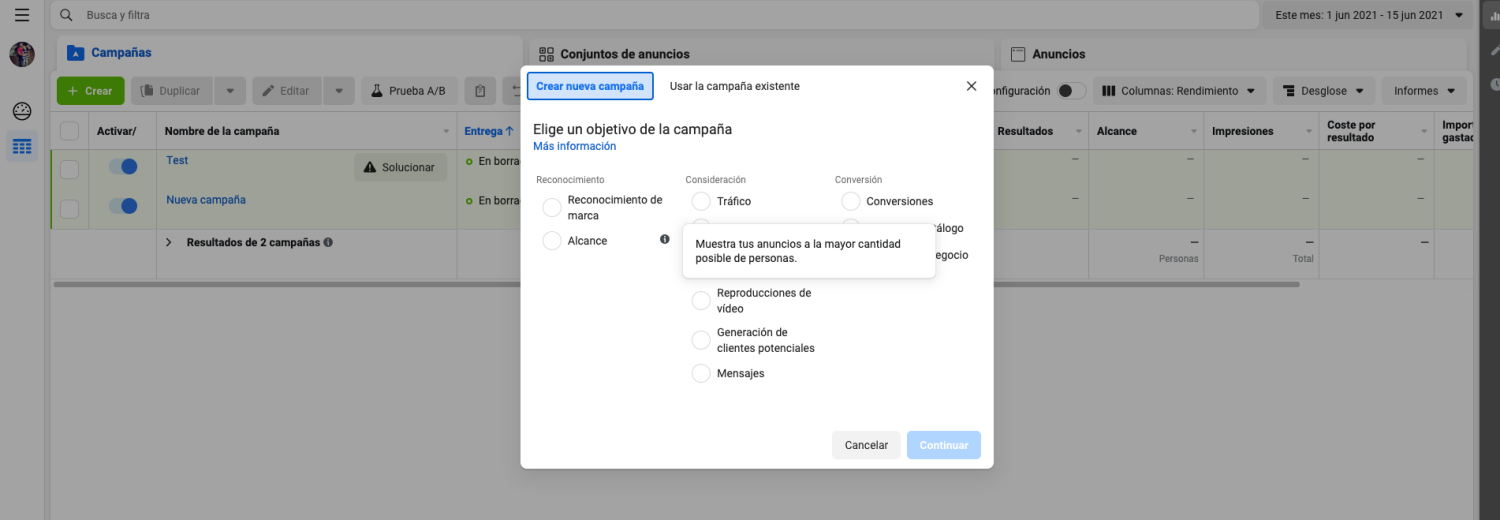Click the Más información link

(x=574, y=146)
